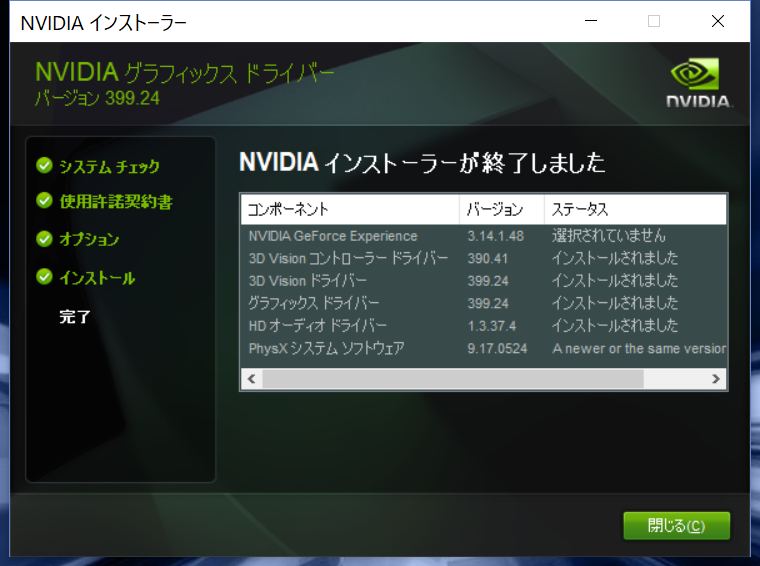Screen dimensions: 760x566
Task: Select the システム チェック step label
Action: (110, 166)
